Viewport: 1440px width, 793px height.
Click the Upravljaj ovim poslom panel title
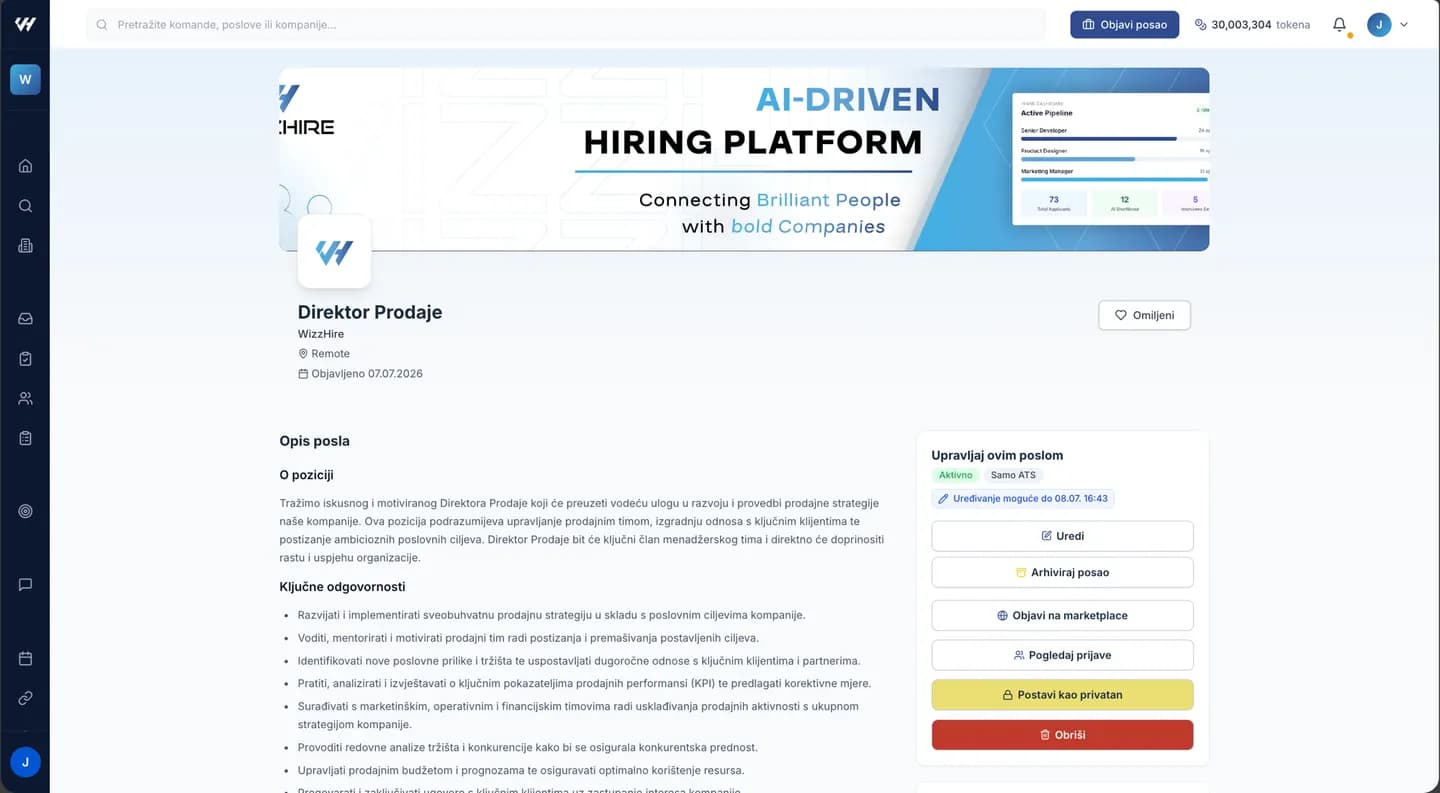click(x=997, y=455)
